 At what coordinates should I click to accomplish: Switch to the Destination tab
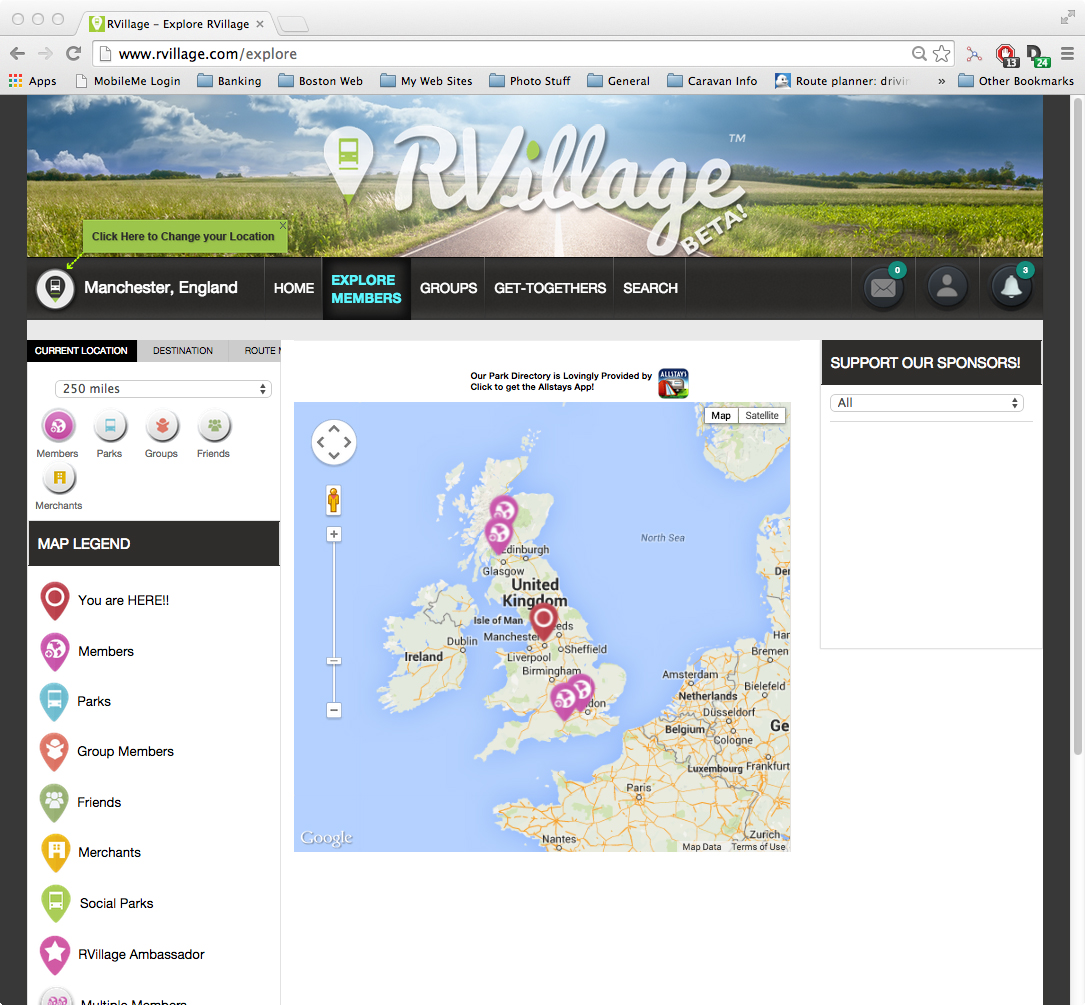pyautogui.click(x=183, y=351)
